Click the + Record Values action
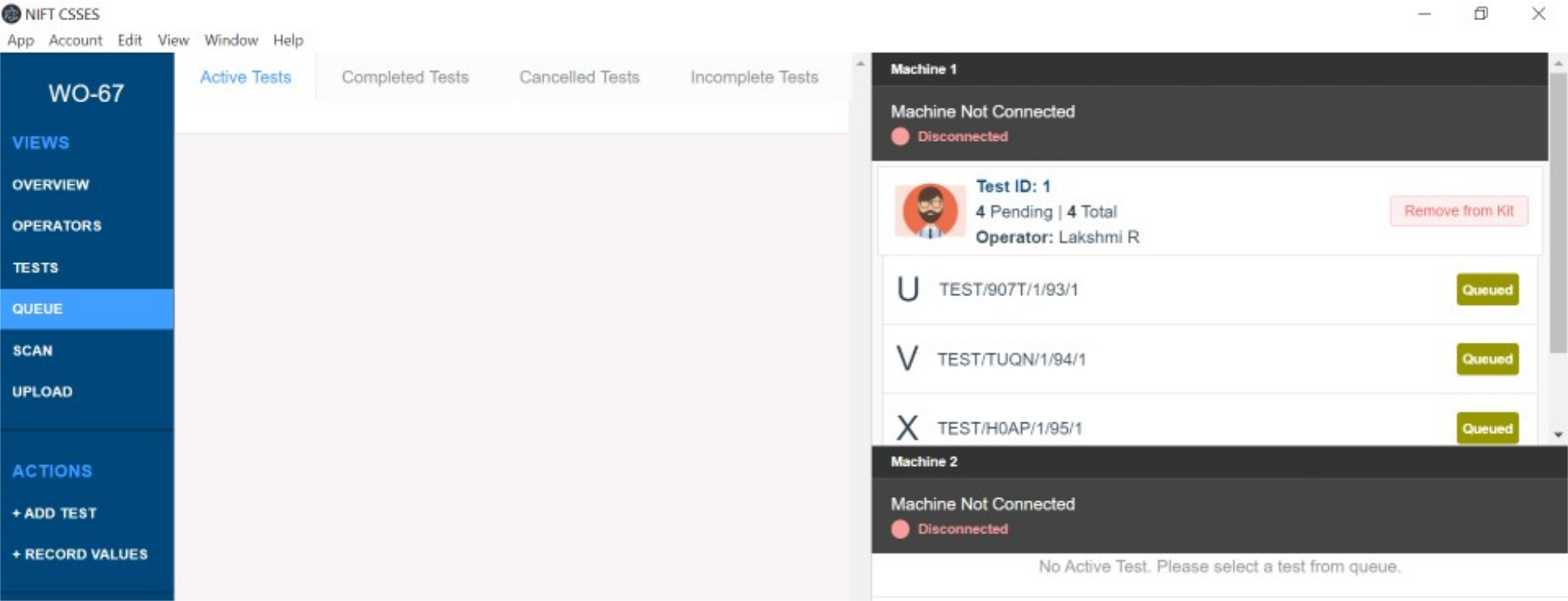 click(80, 554)
